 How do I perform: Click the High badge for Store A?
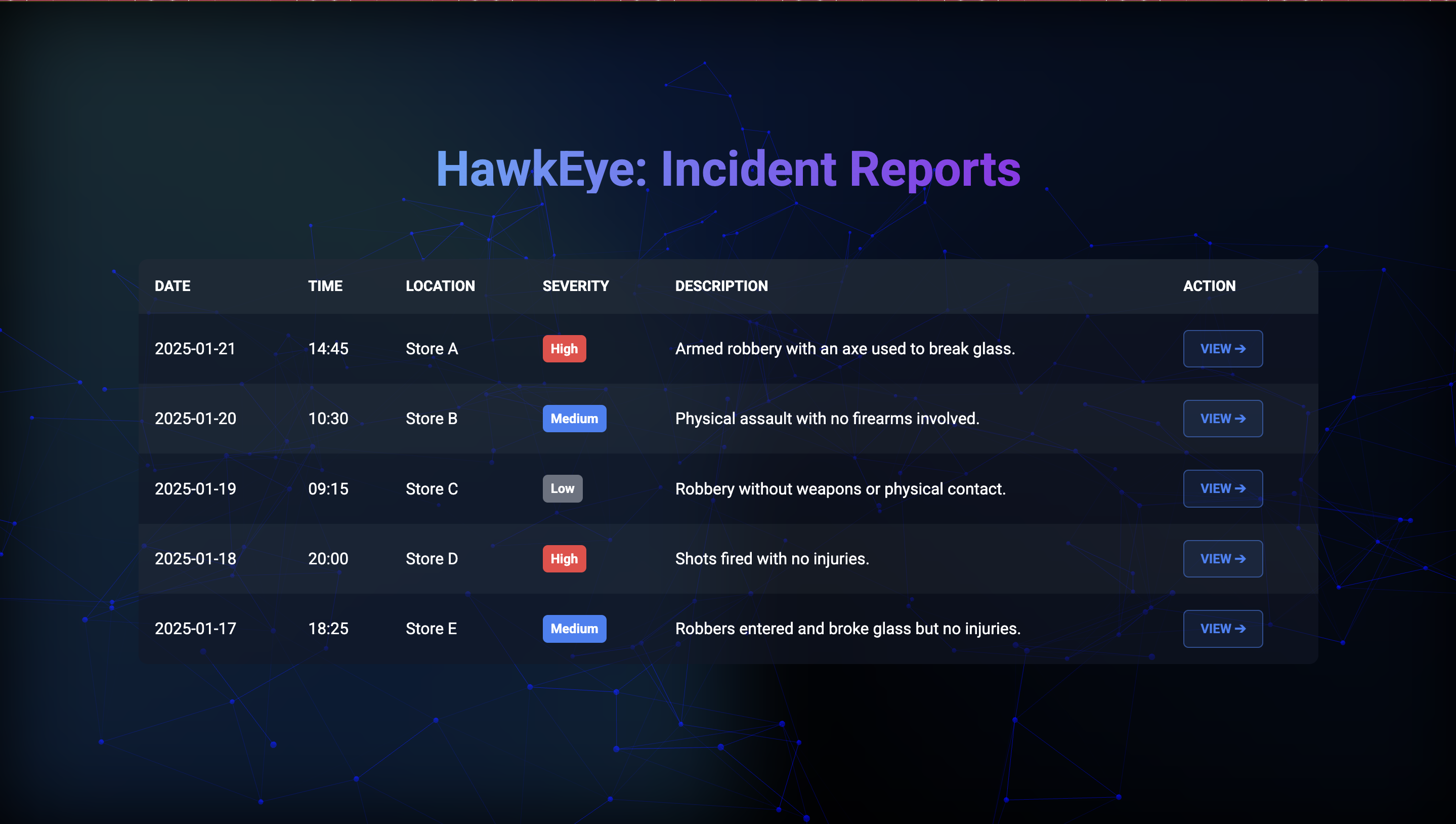click(x=564, y=349)
